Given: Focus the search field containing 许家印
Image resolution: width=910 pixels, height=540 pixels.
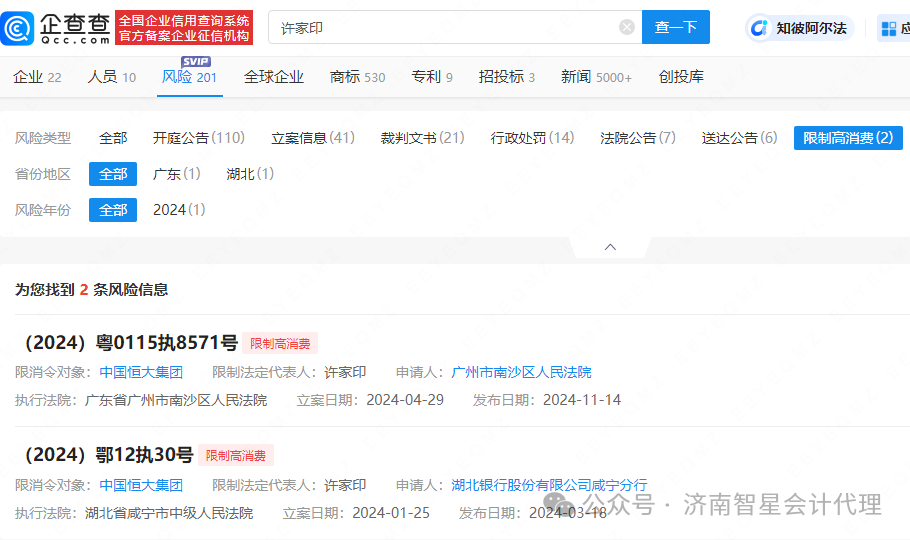Looking at the screenshot, I should click(455, 27).
